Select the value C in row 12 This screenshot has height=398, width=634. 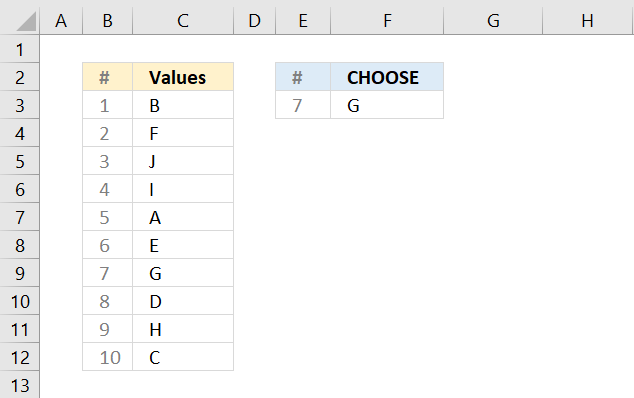[x=183, y=357]
